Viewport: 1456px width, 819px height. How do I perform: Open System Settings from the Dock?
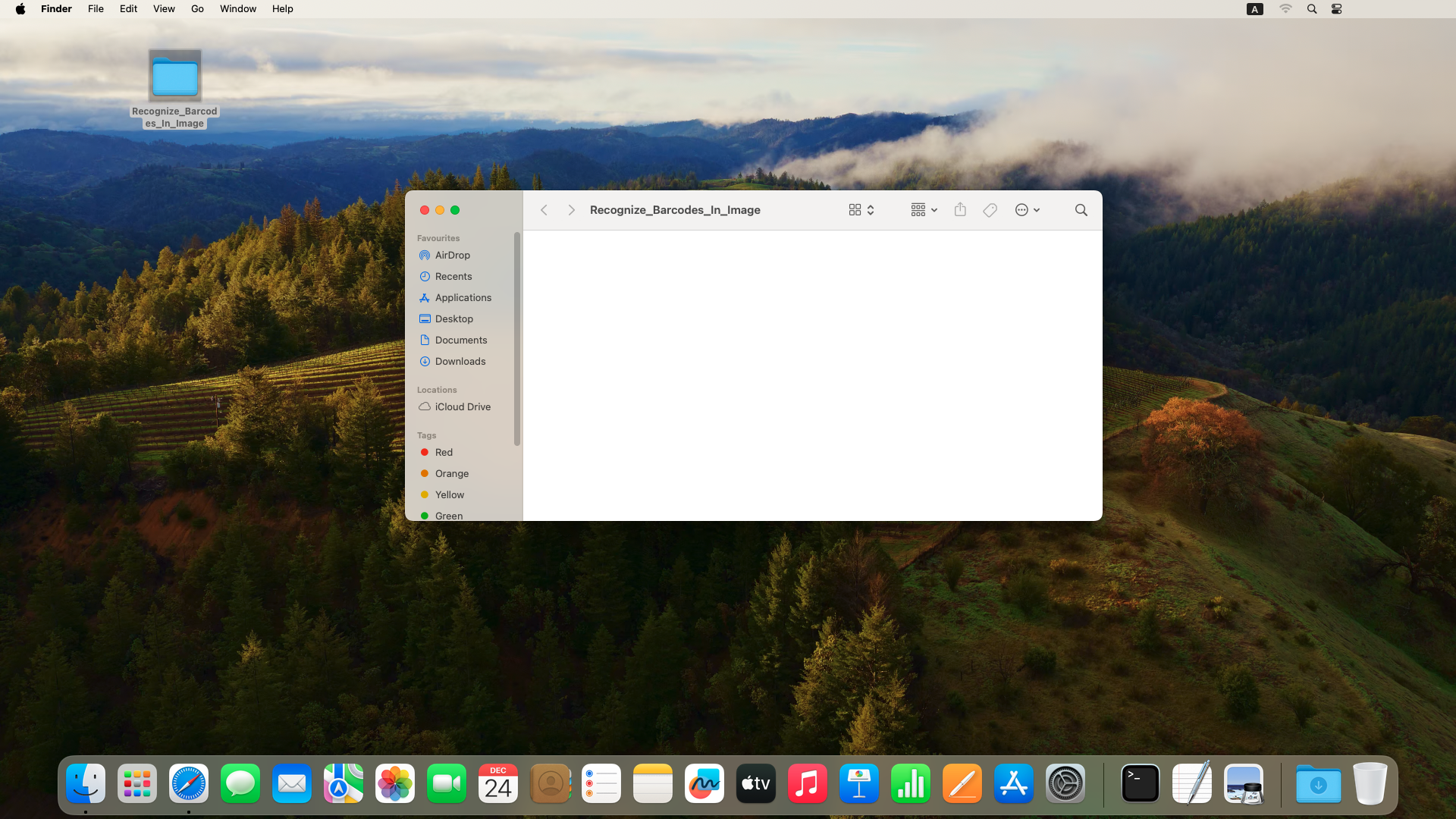click(1065, 784)
